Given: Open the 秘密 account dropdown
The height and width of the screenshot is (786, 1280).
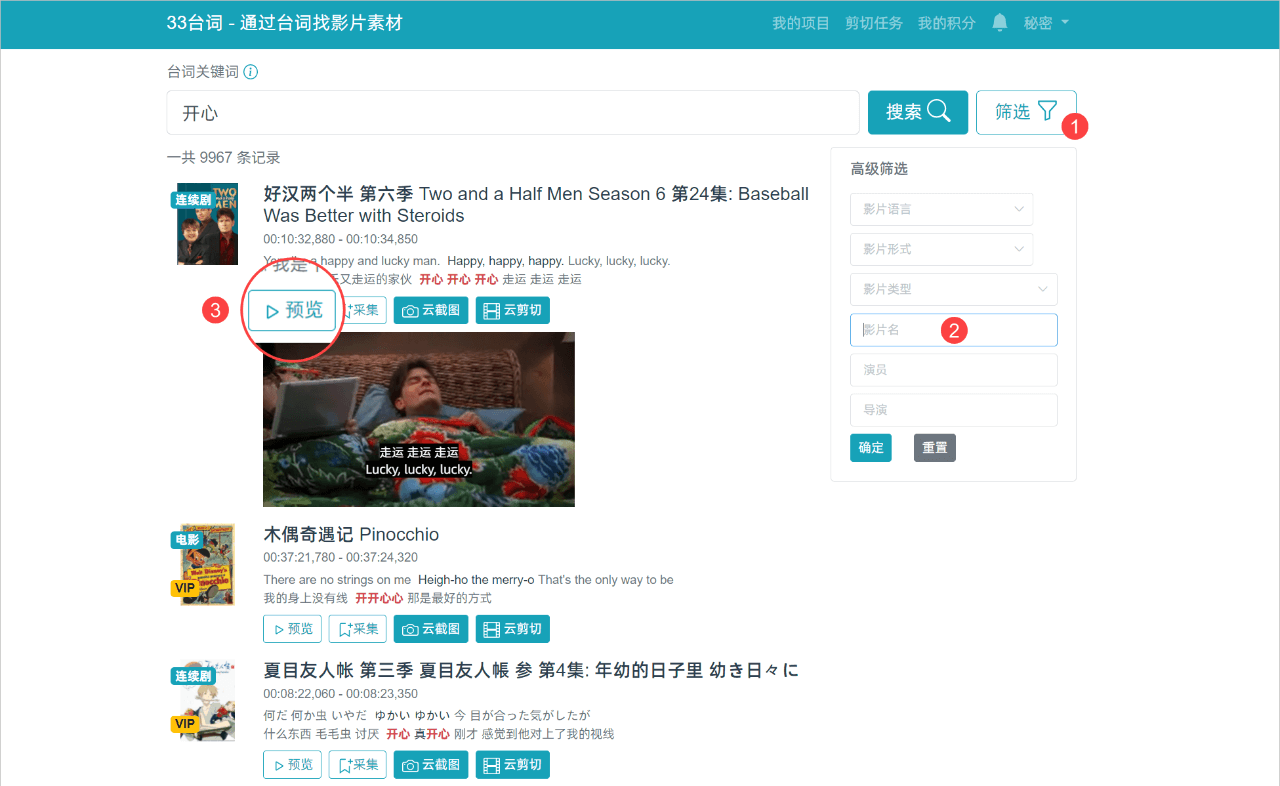Looking at the screenshot, I should [1046, 23].
